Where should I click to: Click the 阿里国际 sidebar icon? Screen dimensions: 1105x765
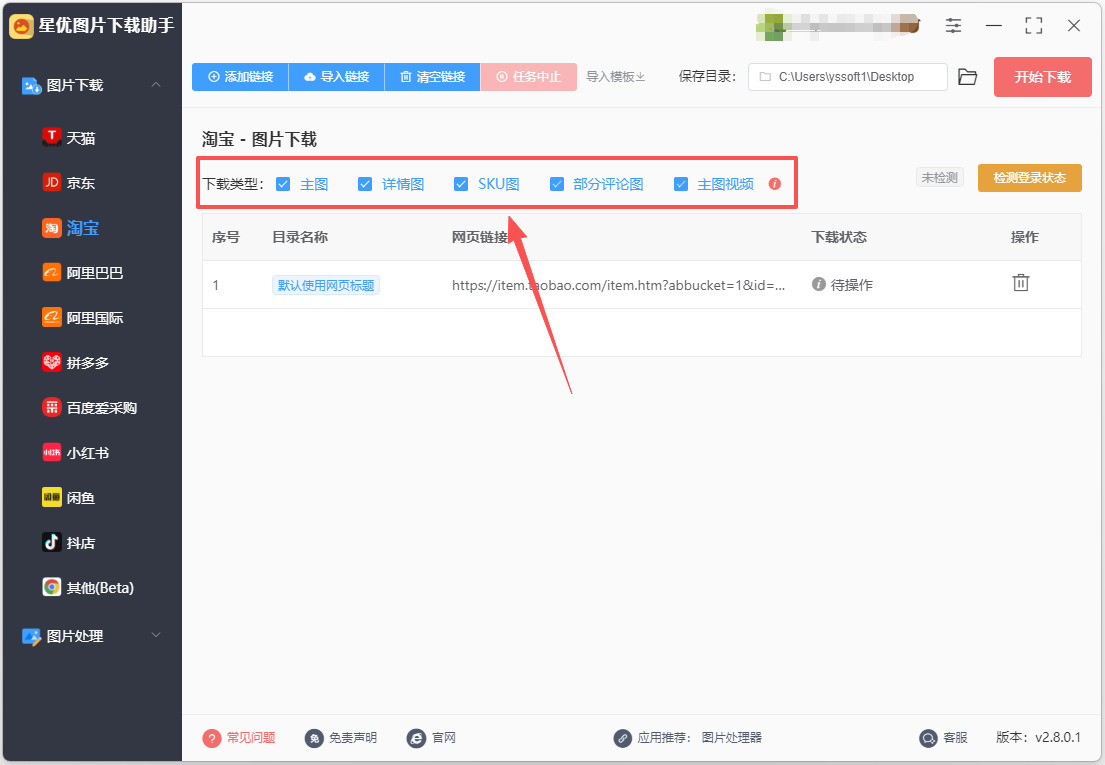click(51, 318)
